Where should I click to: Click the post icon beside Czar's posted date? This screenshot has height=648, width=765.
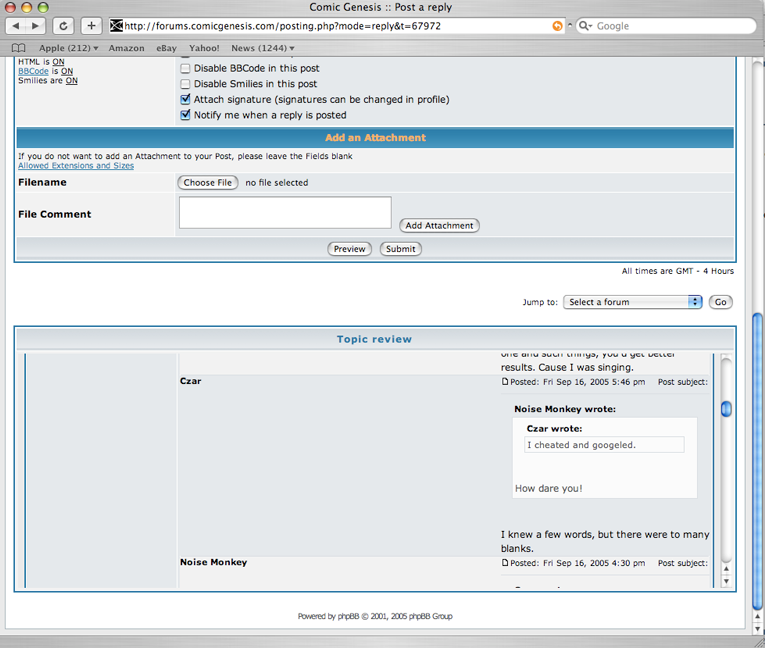pyautogui.click(x=505, y=382)
